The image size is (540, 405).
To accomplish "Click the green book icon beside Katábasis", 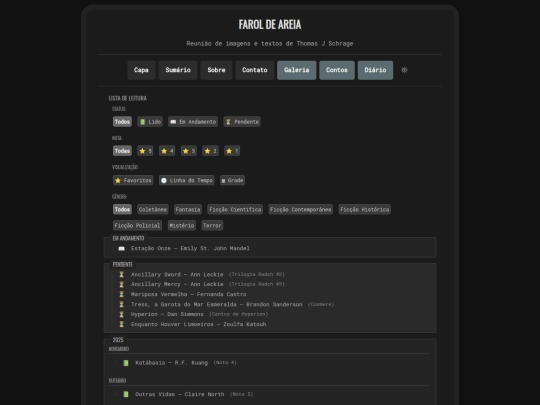I will [x=126, y=363].
